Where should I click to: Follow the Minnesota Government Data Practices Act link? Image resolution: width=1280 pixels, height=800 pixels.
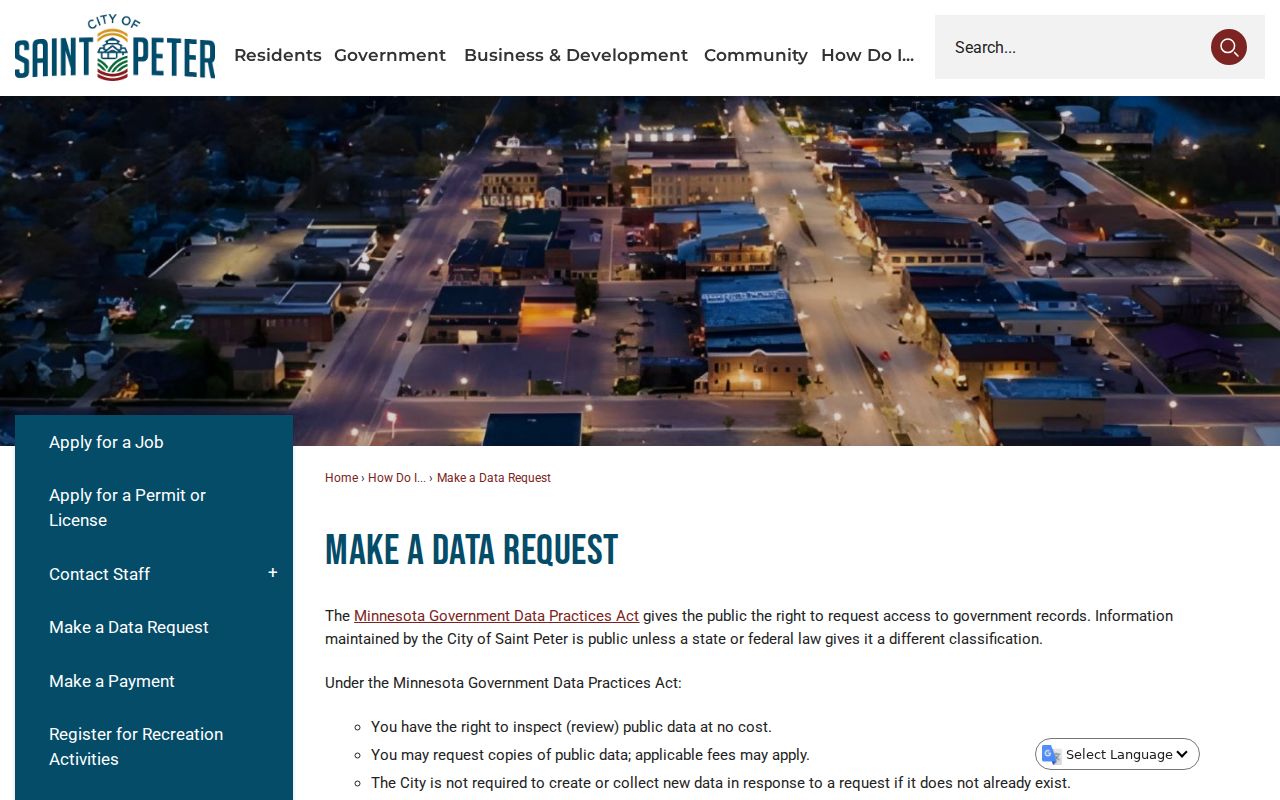[x=496, y=616]
